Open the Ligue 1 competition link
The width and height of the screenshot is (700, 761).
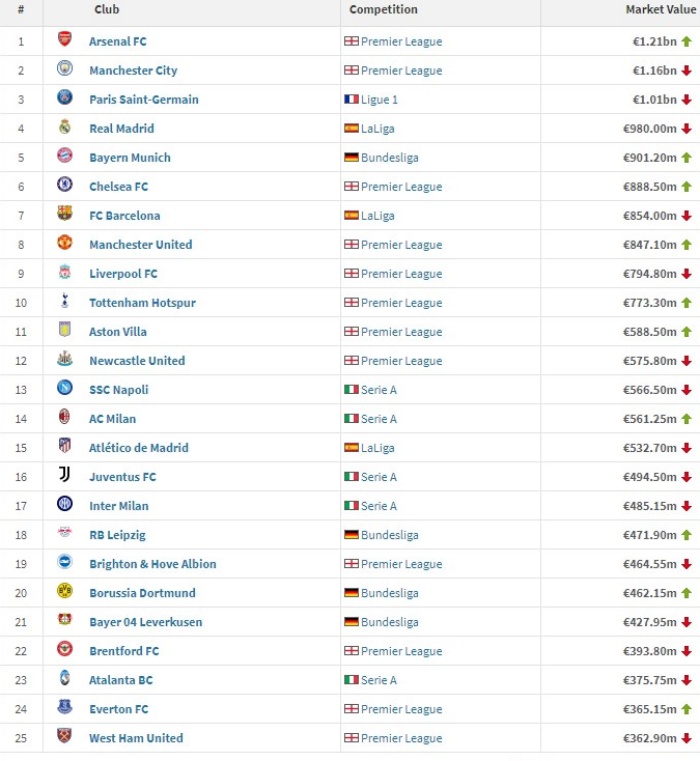(x=379, y=100)
